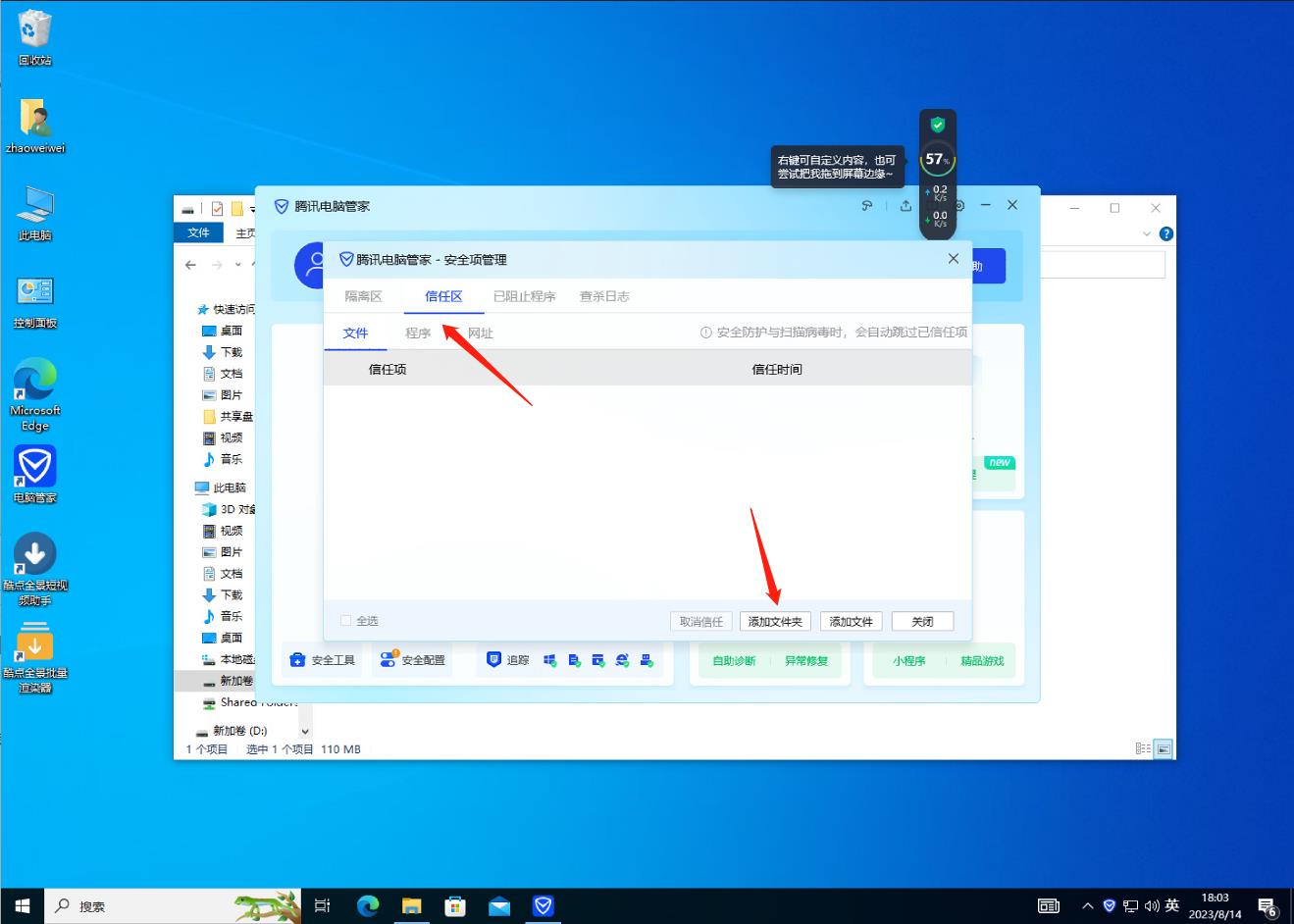This screenshot has width=1294, height=924.
Task: Open Microsoft Store from the taskbar
Action: pyautogui.click(x=455, y=905)
